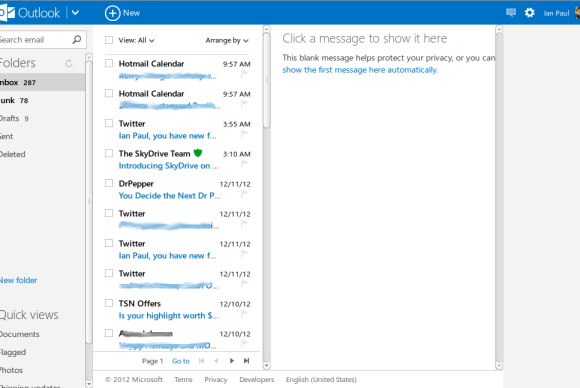Check the TSN Offers message checkbox

109,303
